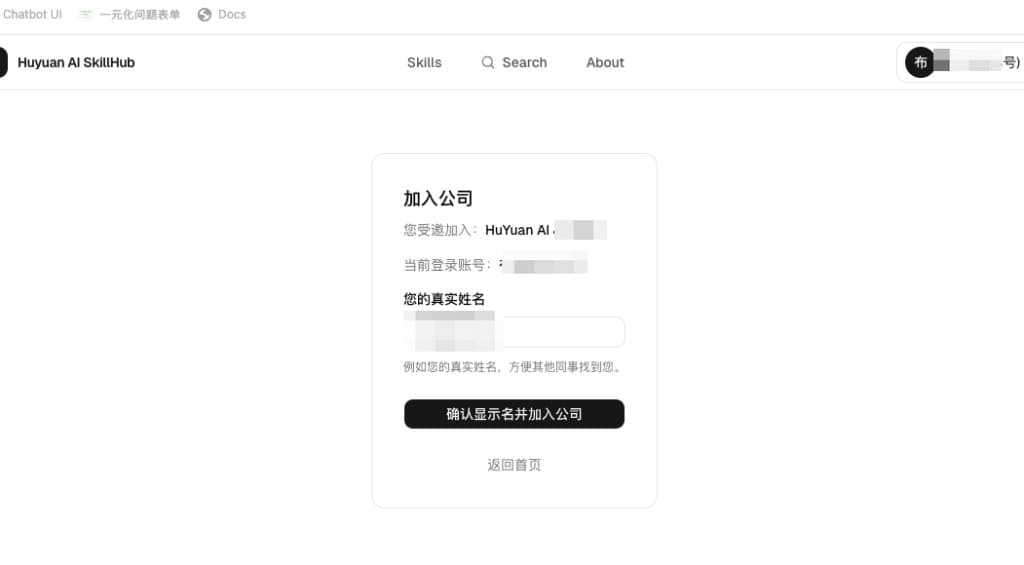Screen dimensions: 1024x565
Task: Click the Search magnifier icon
Action: [x=488, y=63]
